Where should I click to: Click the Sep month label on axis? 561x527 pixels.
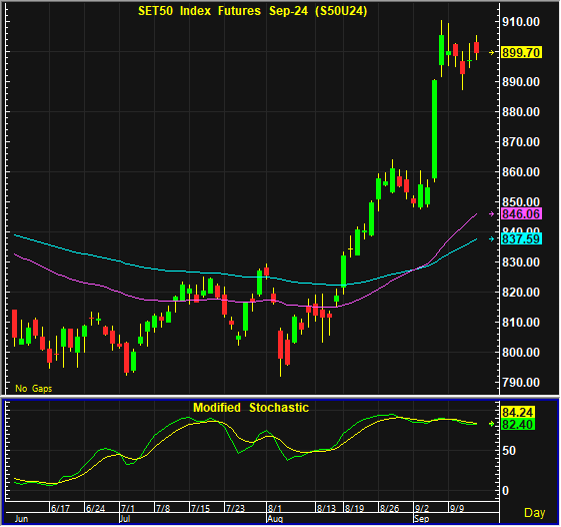click(421, 519)
